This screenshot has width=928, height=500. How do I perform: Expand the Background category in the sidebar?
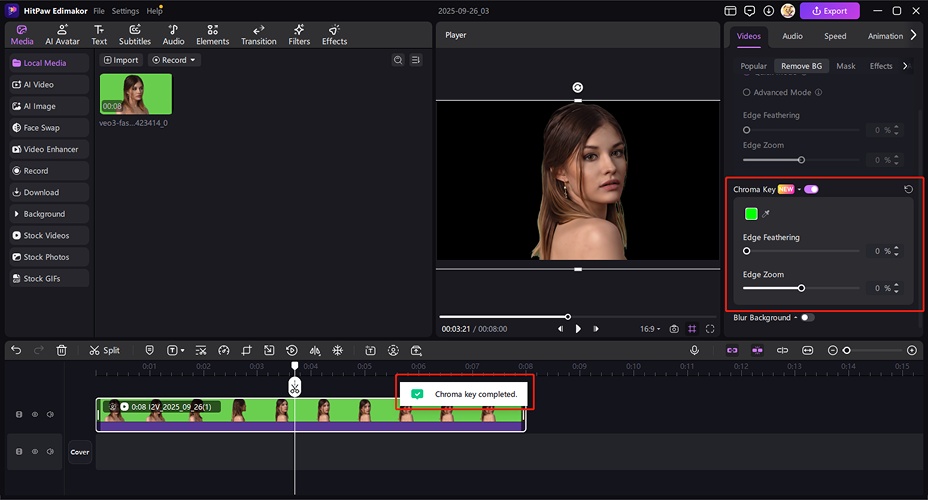(44, 214)
